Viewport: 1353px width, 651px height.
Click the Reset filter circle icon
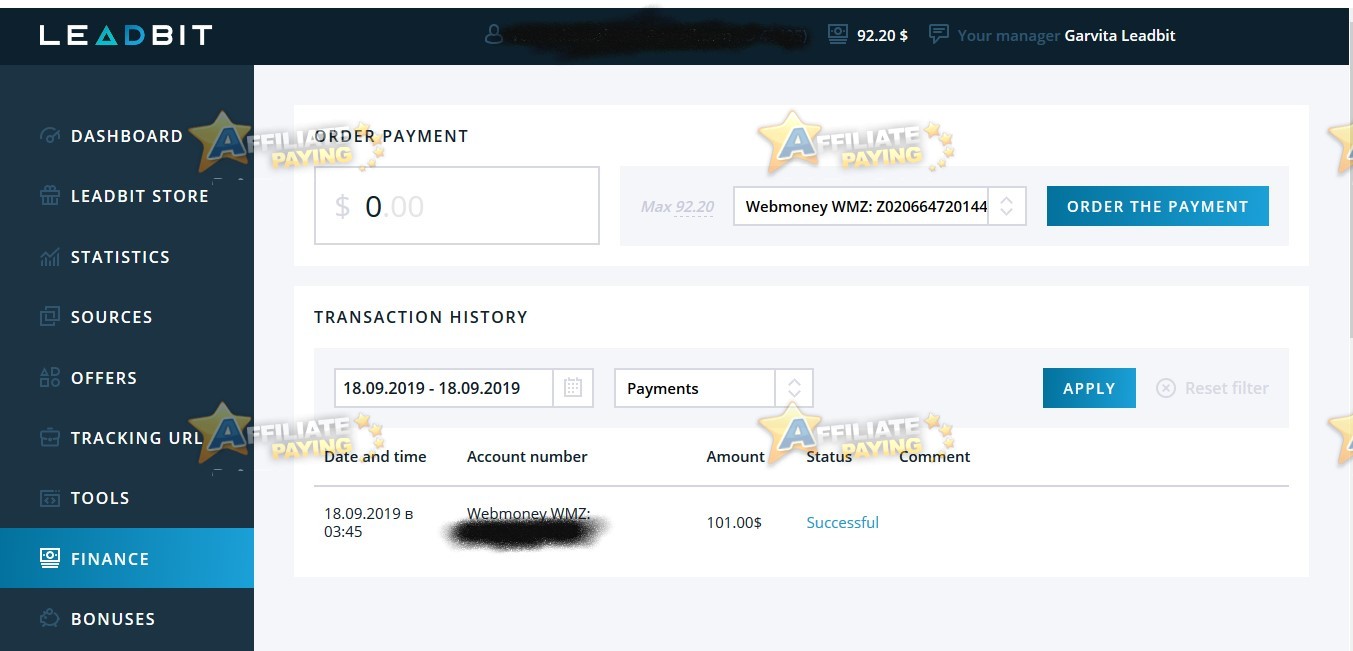click(x=1166, y=388)
